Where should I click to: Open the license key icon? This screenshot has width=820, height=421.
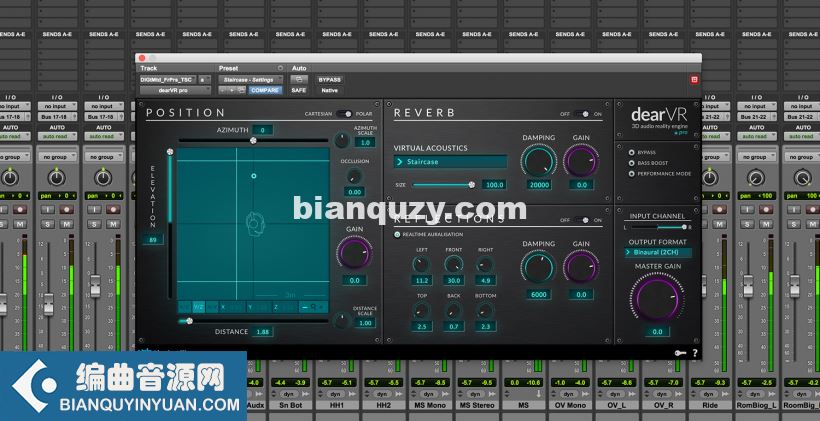(679, 353)
